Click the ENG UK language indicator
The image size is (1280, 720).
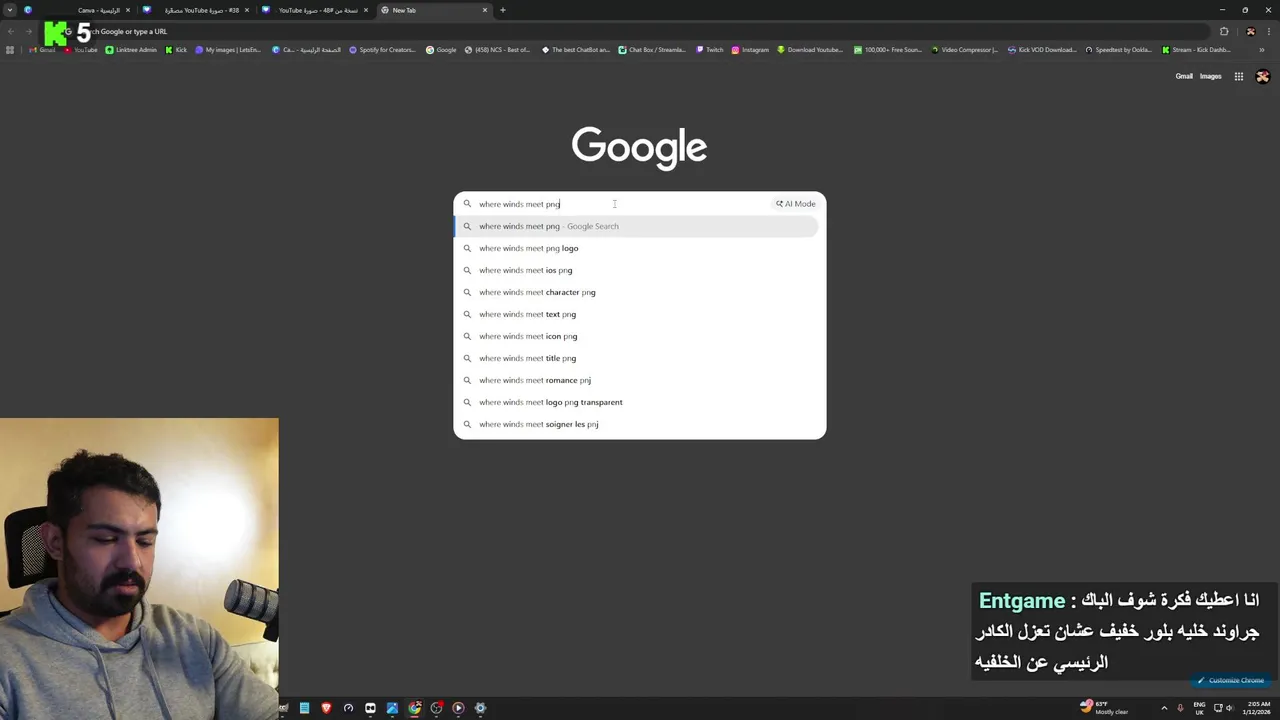[1200, 708]
